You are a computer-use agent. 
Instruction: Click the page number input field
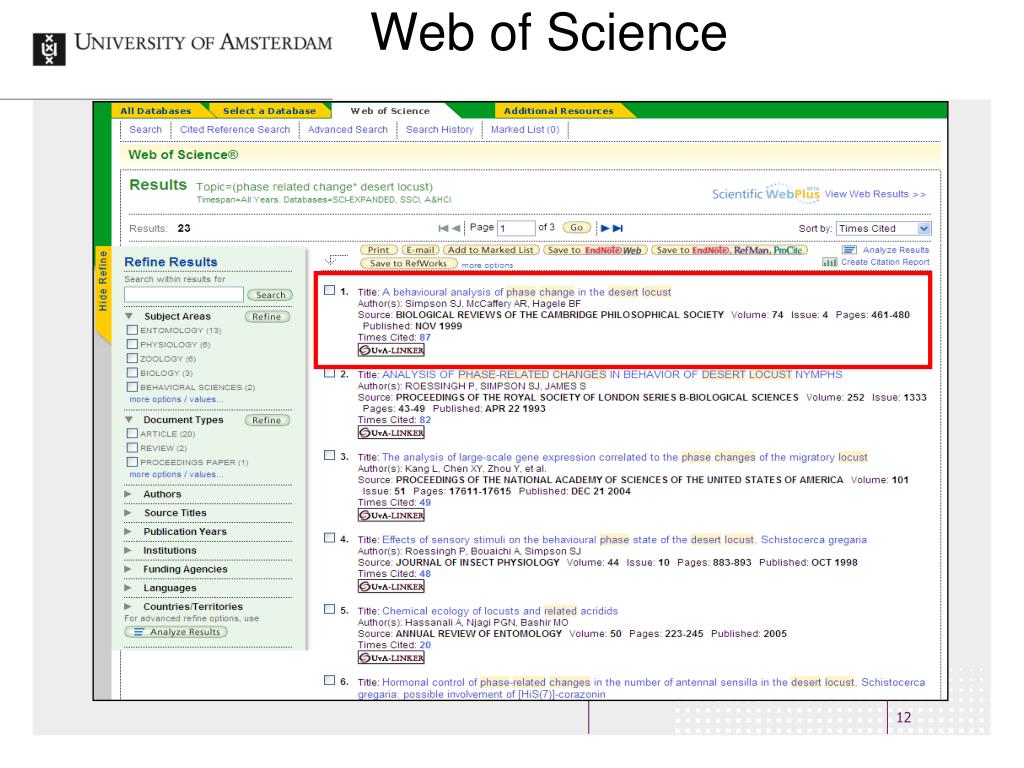[516, 228]
